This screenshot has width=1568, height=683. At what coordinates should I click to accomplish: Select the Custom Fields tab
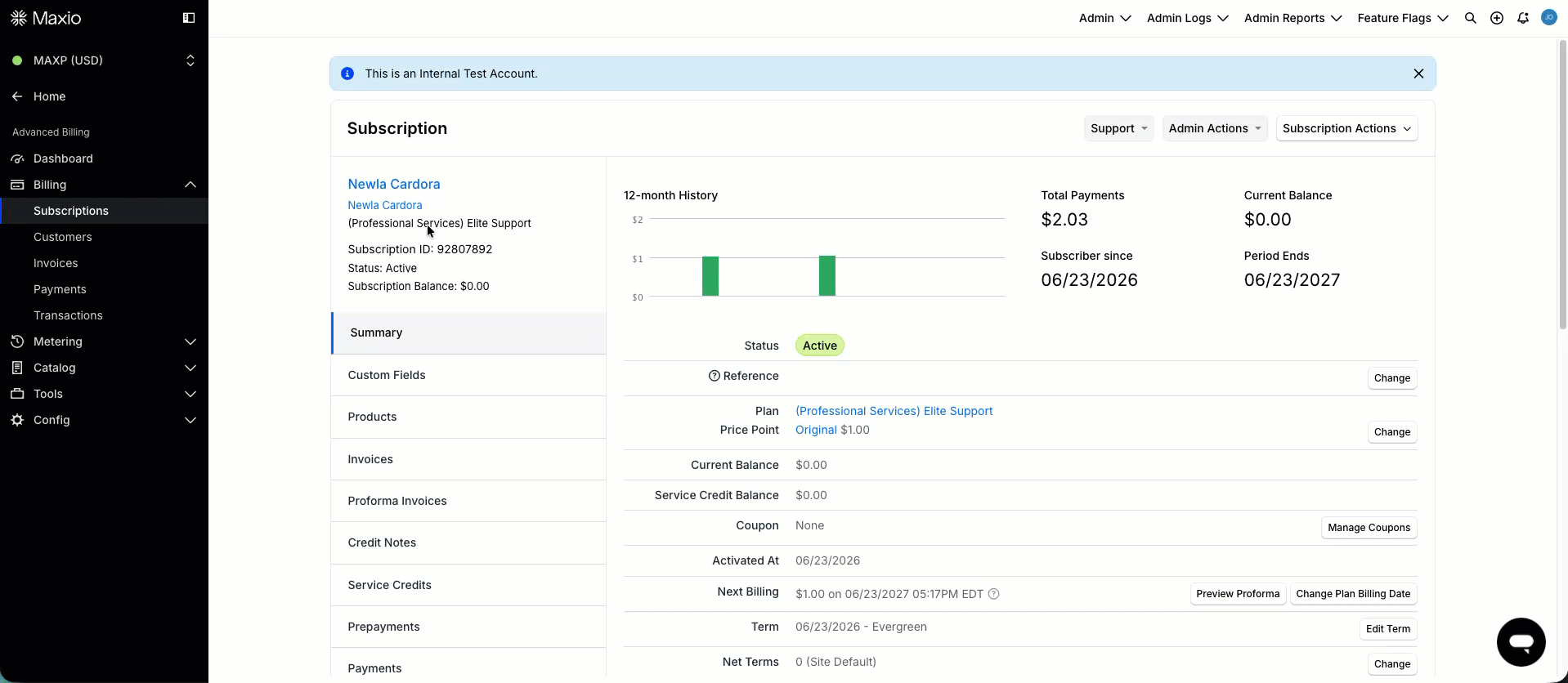(x=468, y=375)
